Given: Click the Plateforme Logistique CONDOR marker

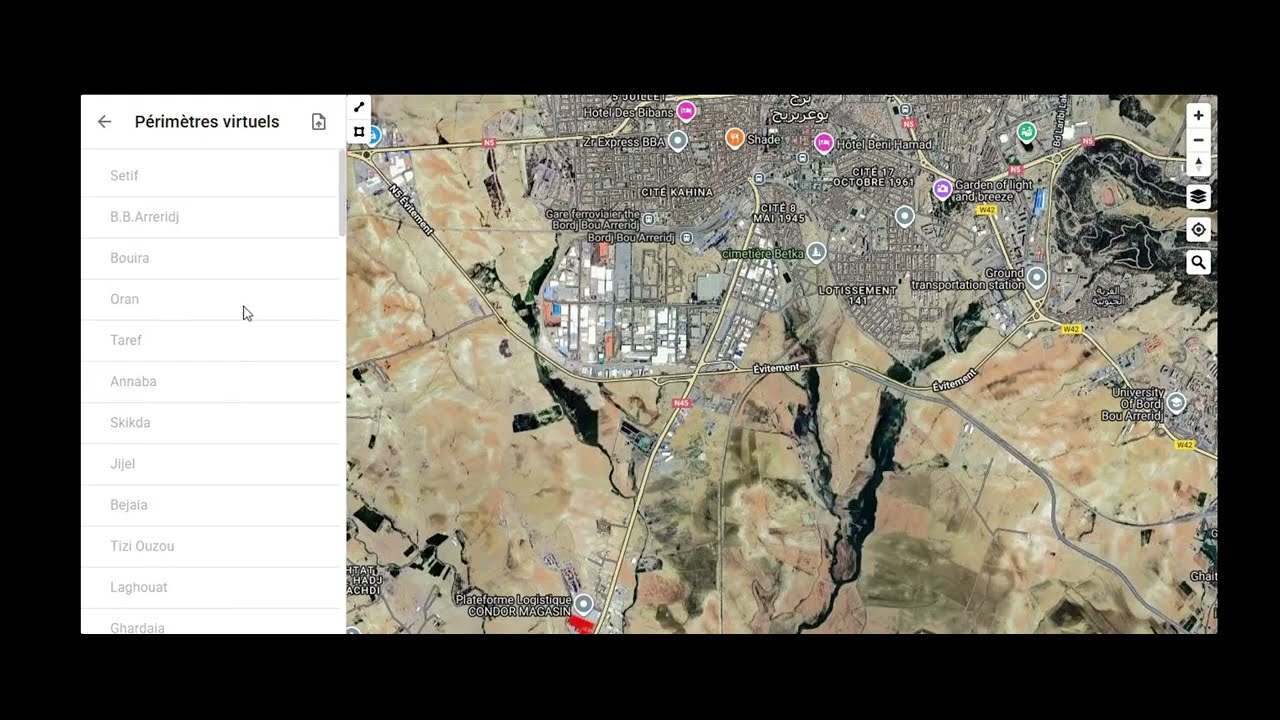Looking at the screenshot, I should click(583, 604).
